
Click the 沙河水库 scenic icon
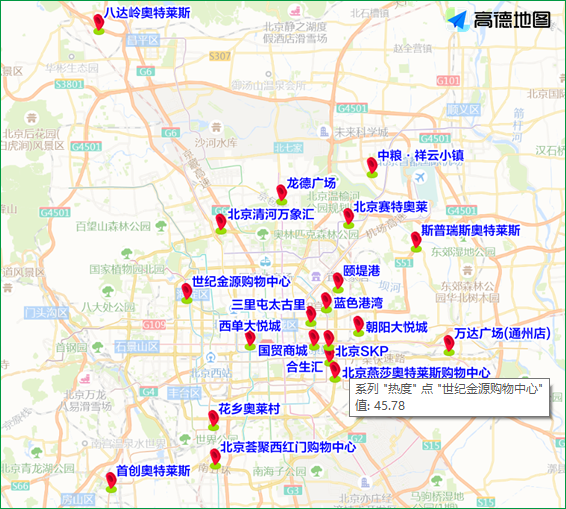(x=216, y=127)
